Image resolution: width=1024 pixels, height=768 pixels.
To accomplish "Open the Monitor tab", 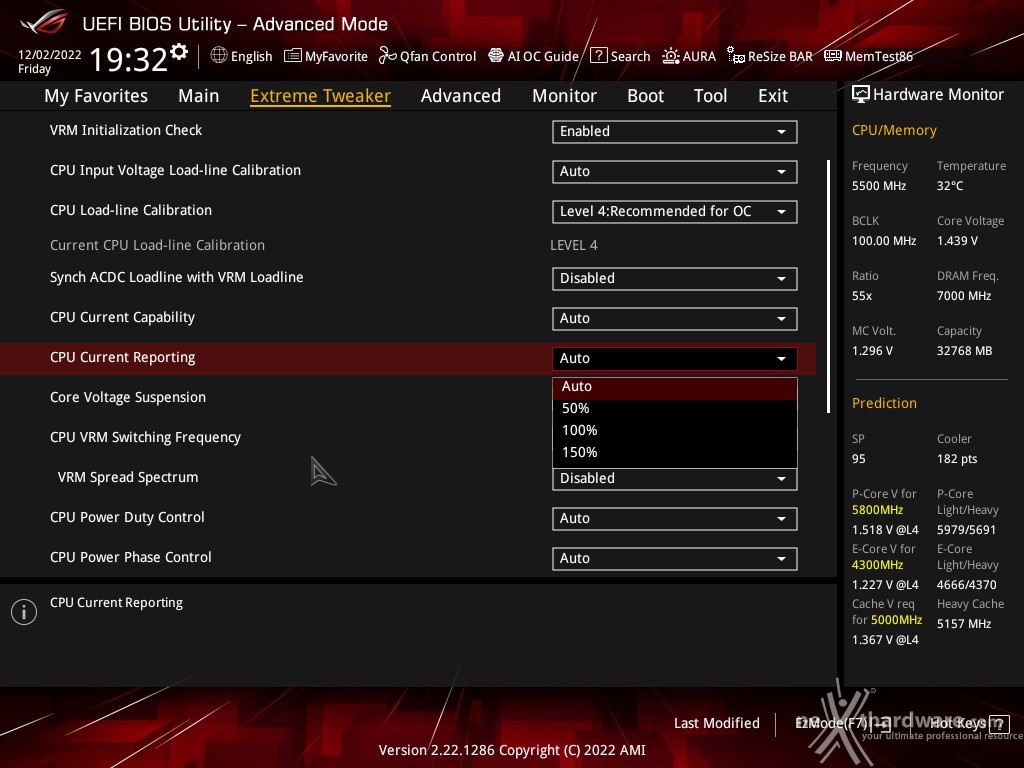I will tap(564, 96).
